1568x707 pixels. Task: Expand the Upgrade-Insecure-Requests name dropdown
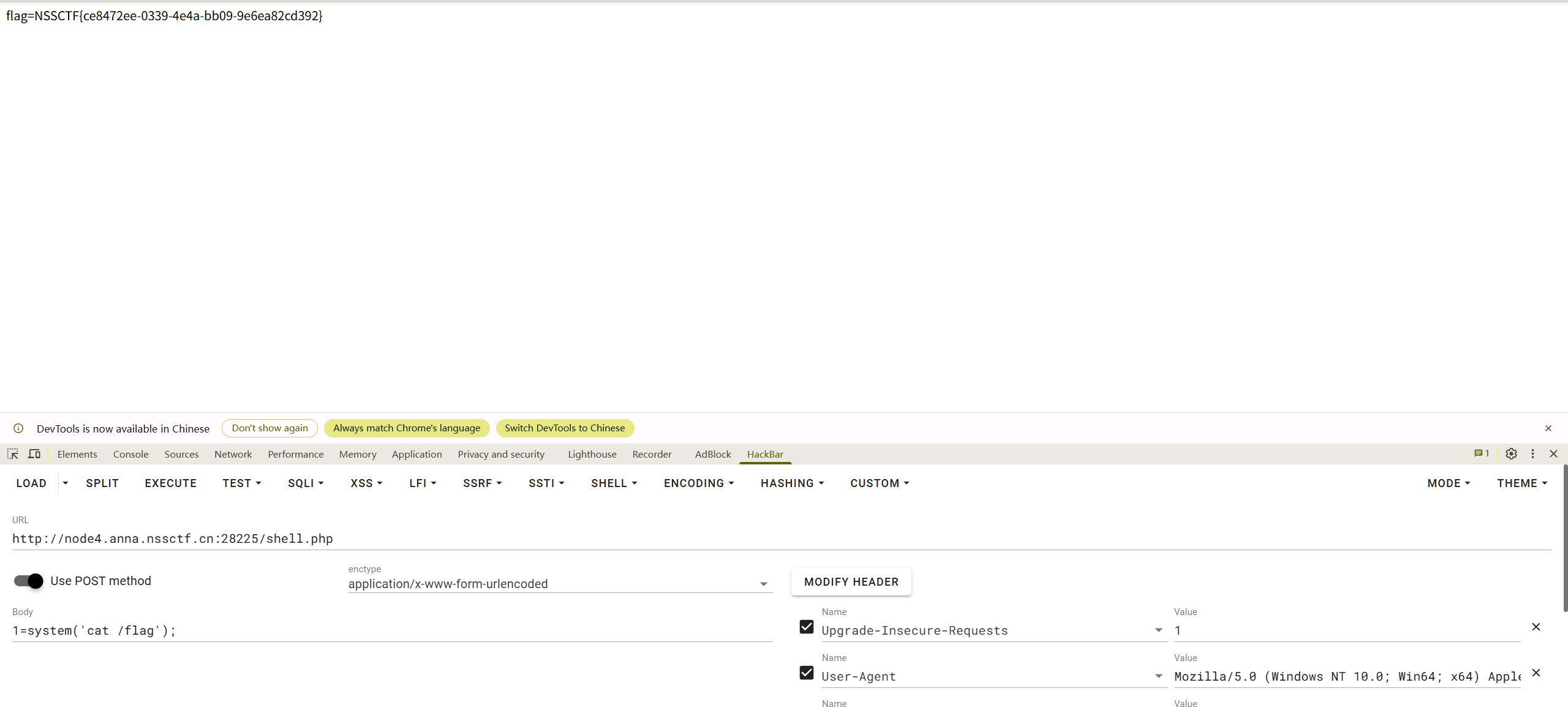tap(1158, 630)
